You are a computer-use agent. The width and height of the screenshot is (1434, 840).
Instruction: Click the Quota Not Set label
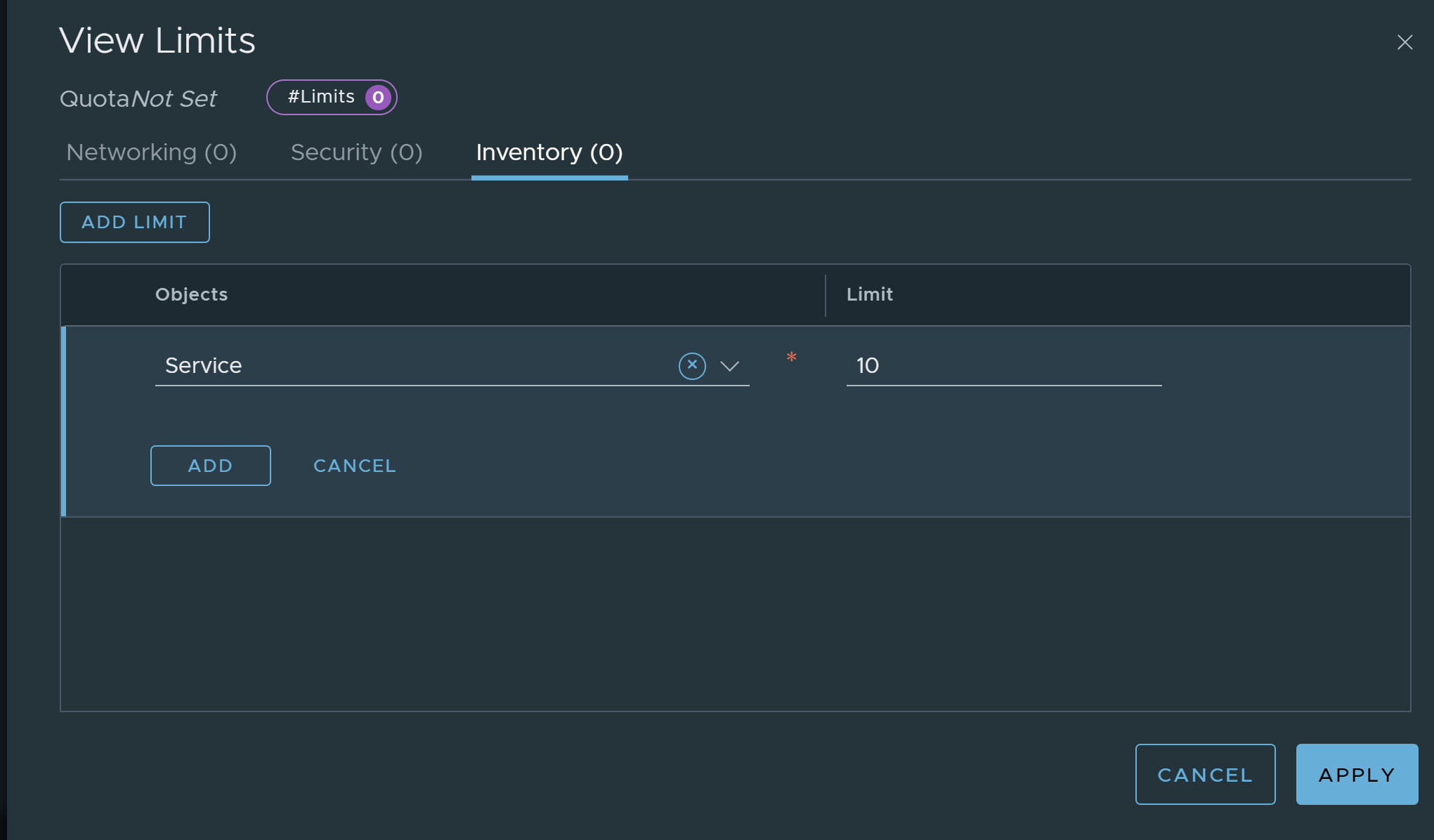[x=138, y=99]
